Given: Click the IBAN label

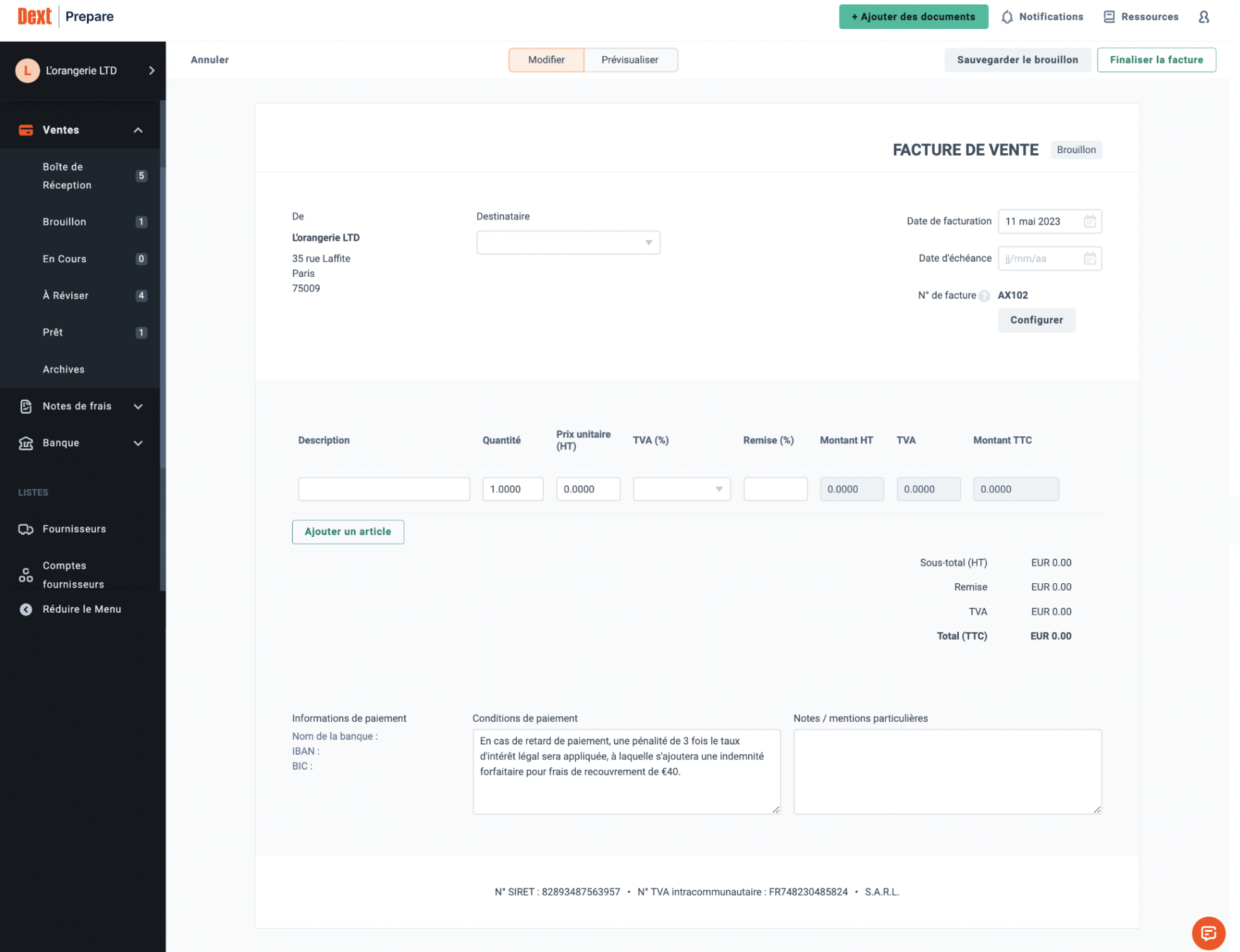Looking at the screenshot, I should coord(306,752).
